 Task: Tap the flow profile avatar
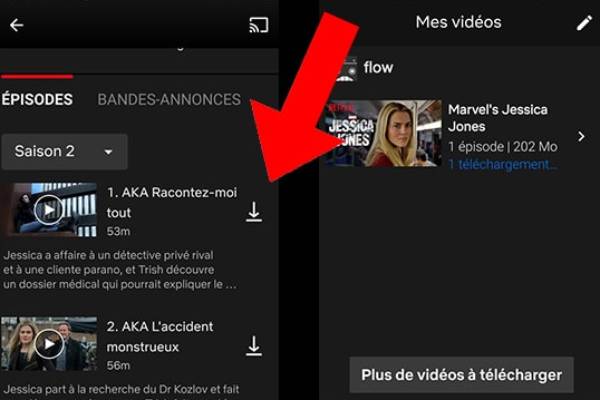(346, 69)
